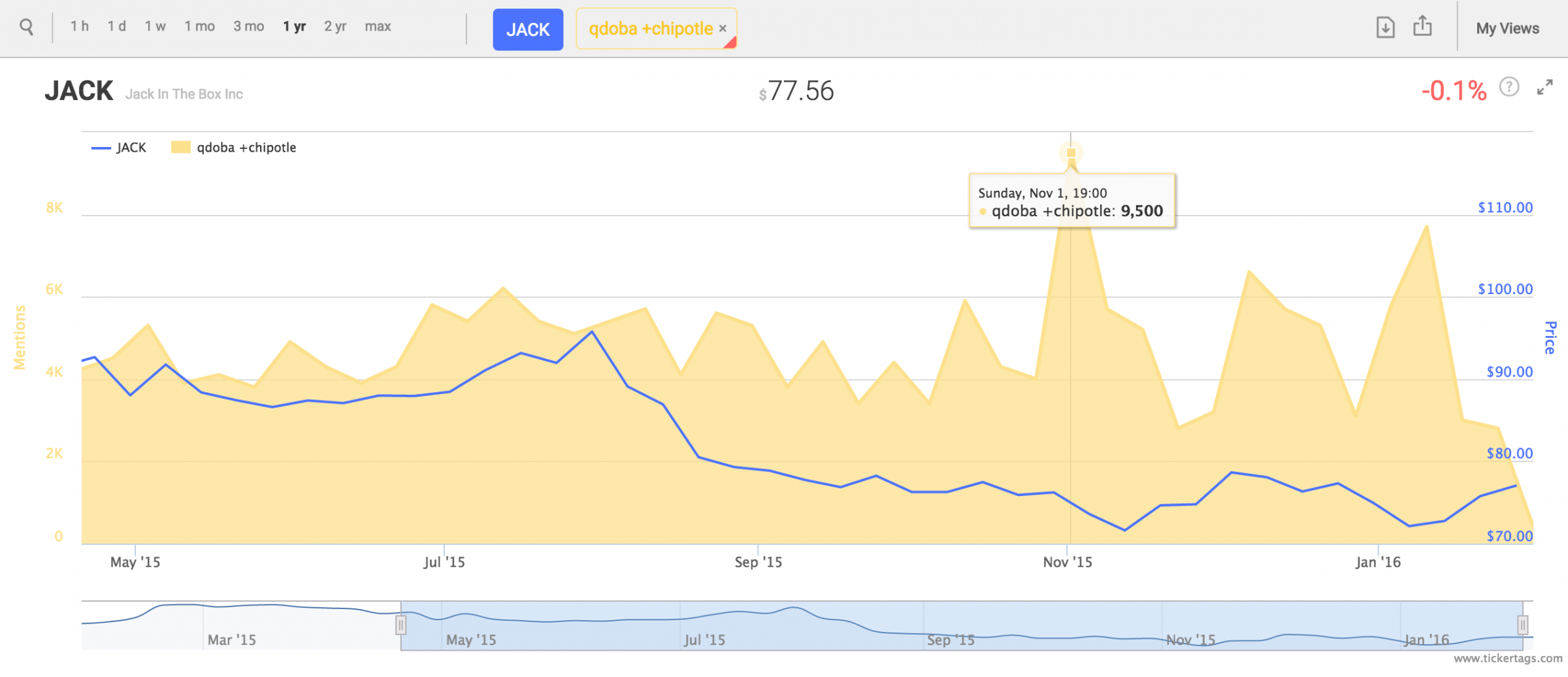The height and width of the screenshot is (677, 1568).
Task: Choose the 1 yr time range
Action: [294, 27]
